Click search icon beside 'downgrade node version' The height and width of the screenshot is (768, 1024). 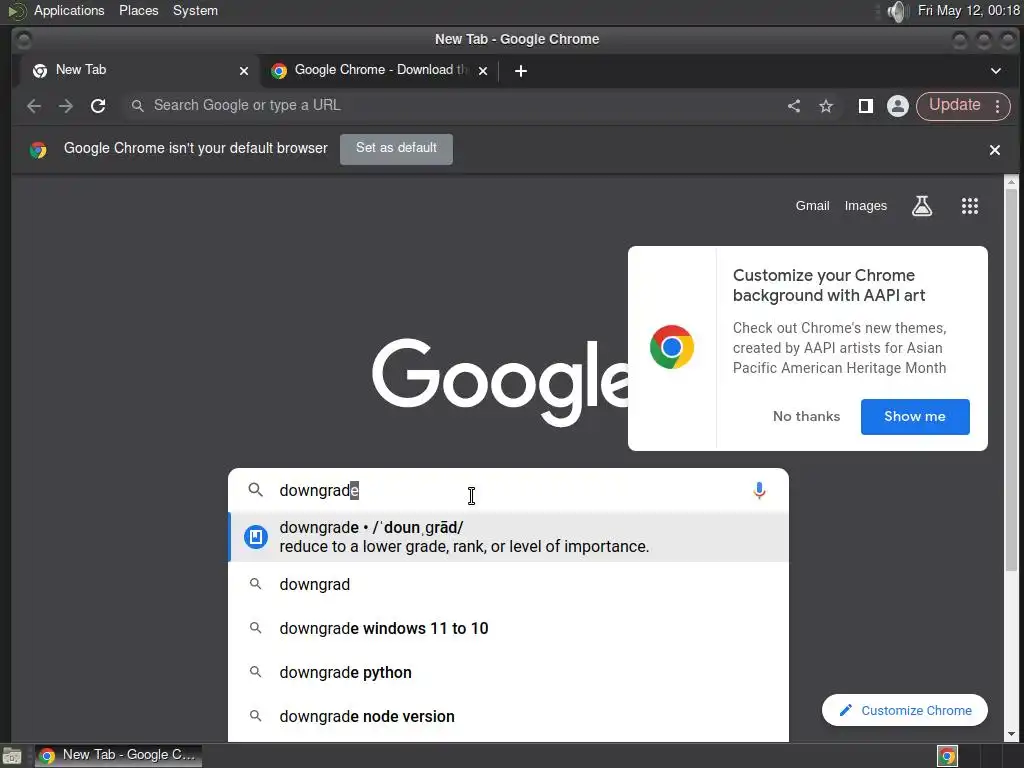255,716
